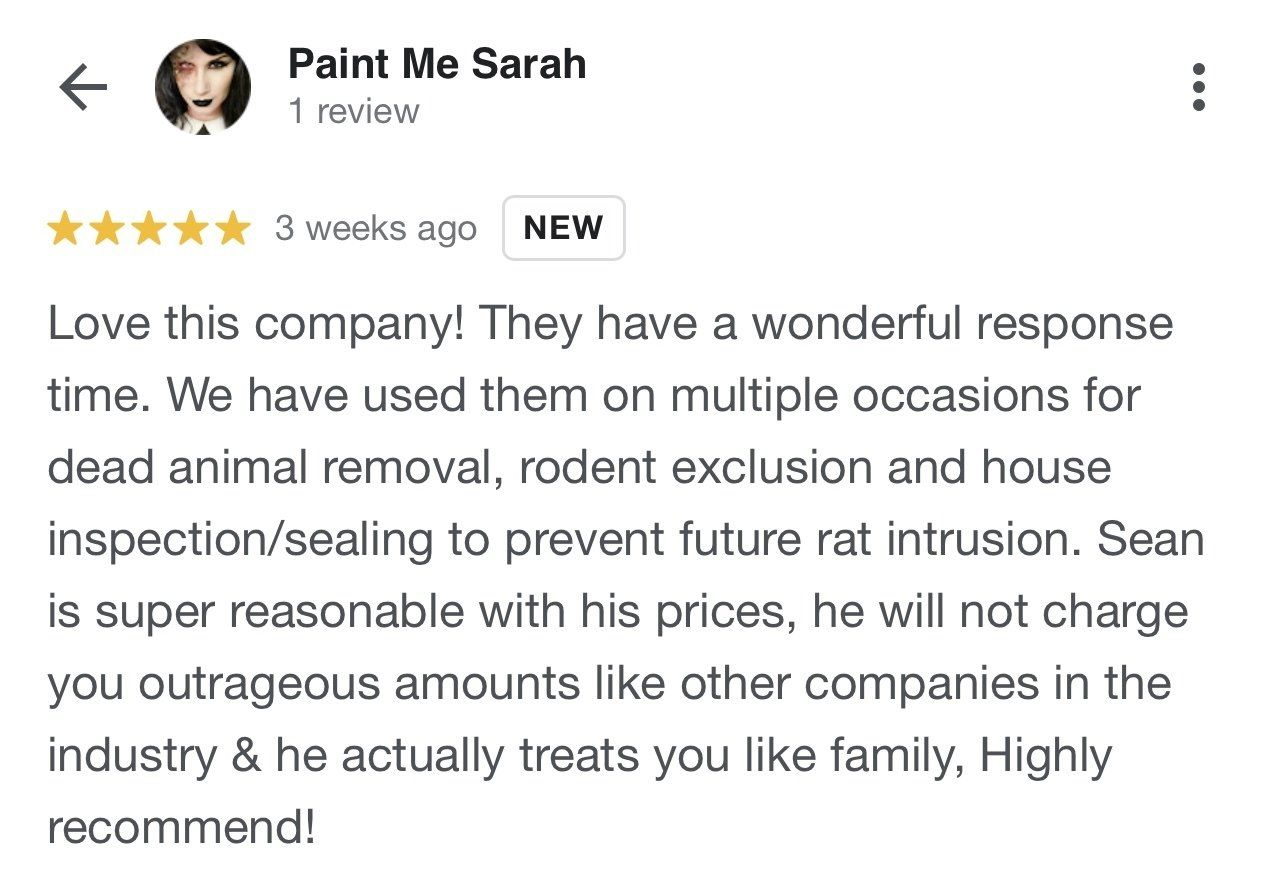Tap Paint Me Sarah's profile picture
Viewport: 1283px width, 876px height.
pyautogui.click(x=203, y=87)
